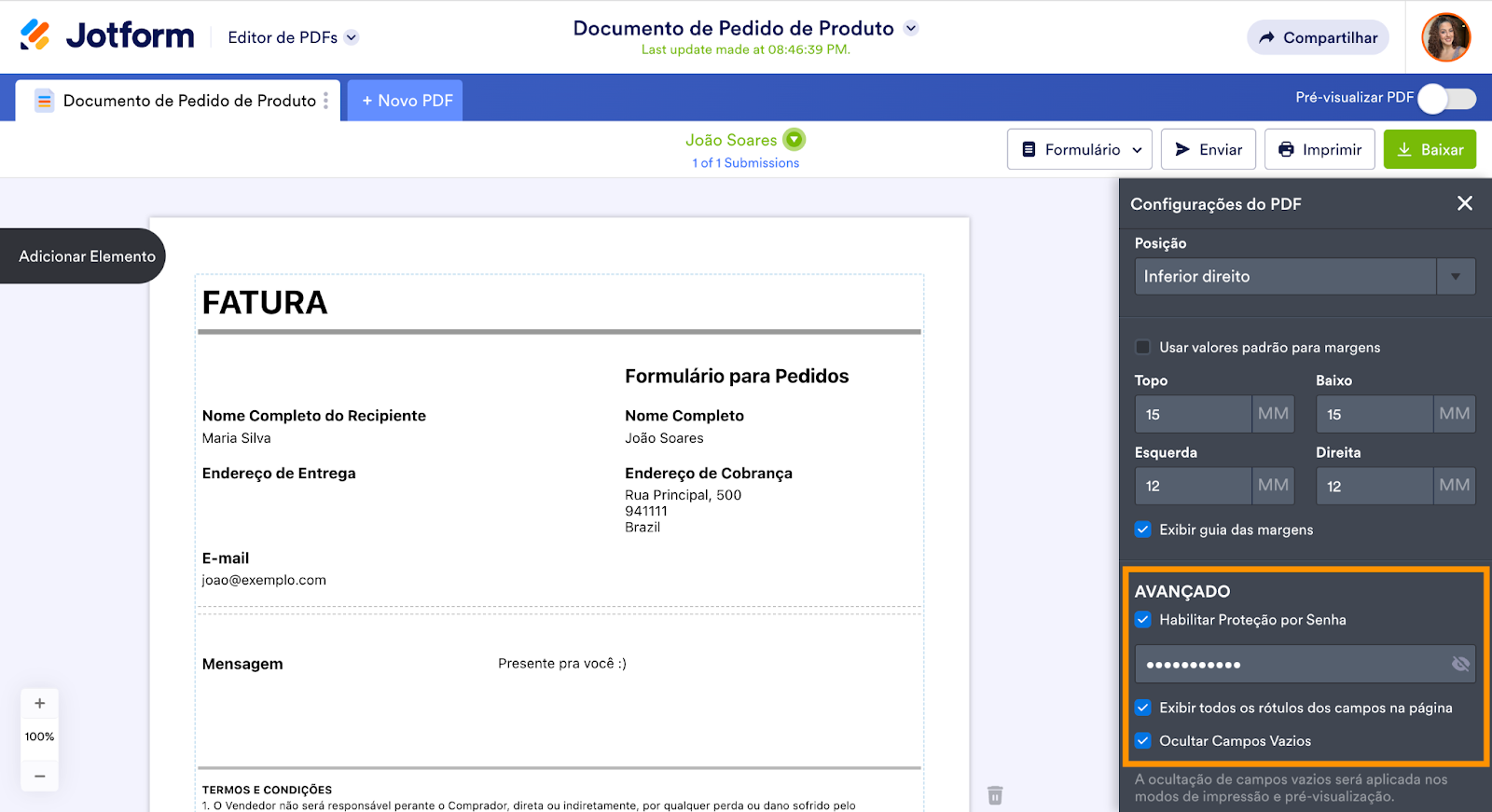Uncheck Ocultar Campos Vazios
1492x812 pixels.
pos(1143,741)
